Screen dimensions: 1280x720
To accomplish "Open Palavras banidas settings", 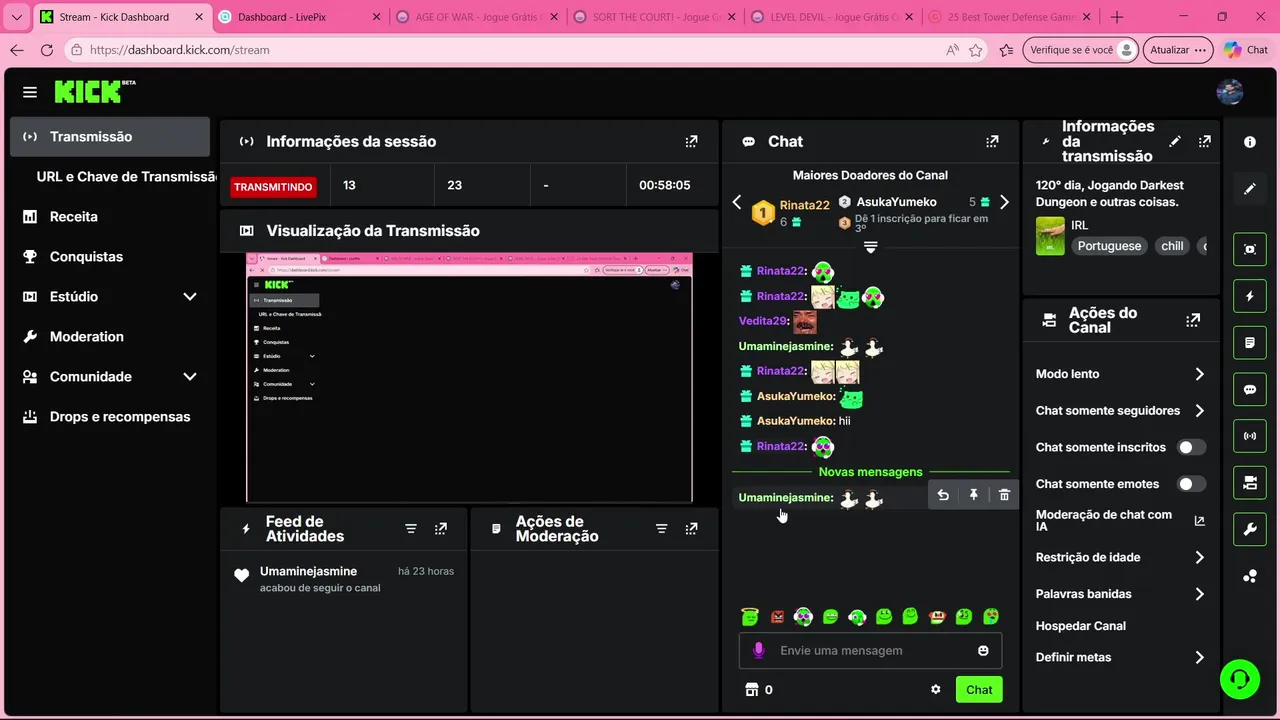I will click(1120, 594).
